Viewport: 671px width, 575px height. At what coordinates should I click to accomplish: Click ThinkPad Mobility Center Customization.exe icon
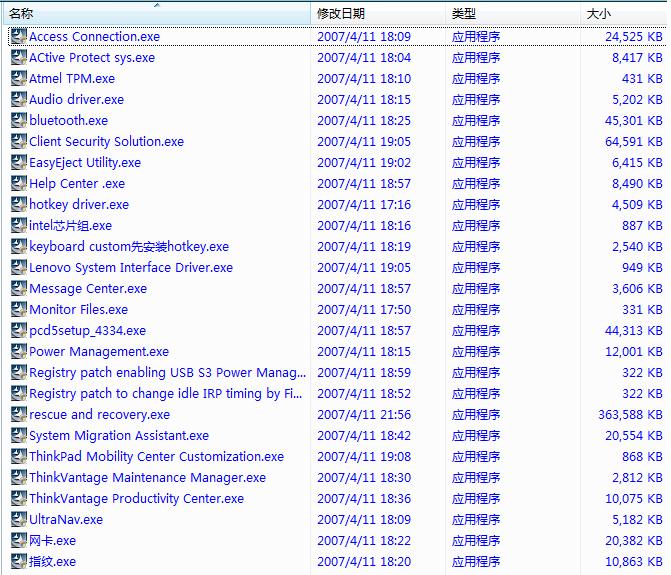(18, 456)
